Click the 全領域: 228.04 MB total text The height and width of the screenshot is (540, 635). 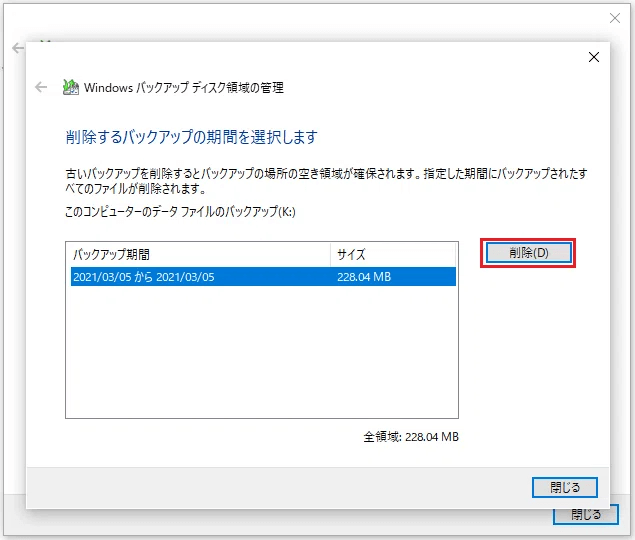(411, 437)
